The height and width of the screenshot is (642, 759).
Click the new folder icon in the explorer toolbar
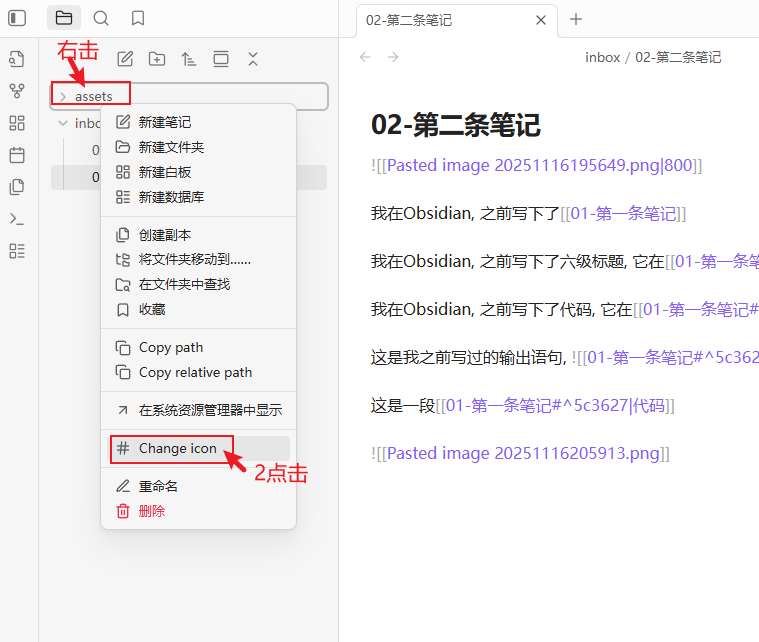coord(157,59)
